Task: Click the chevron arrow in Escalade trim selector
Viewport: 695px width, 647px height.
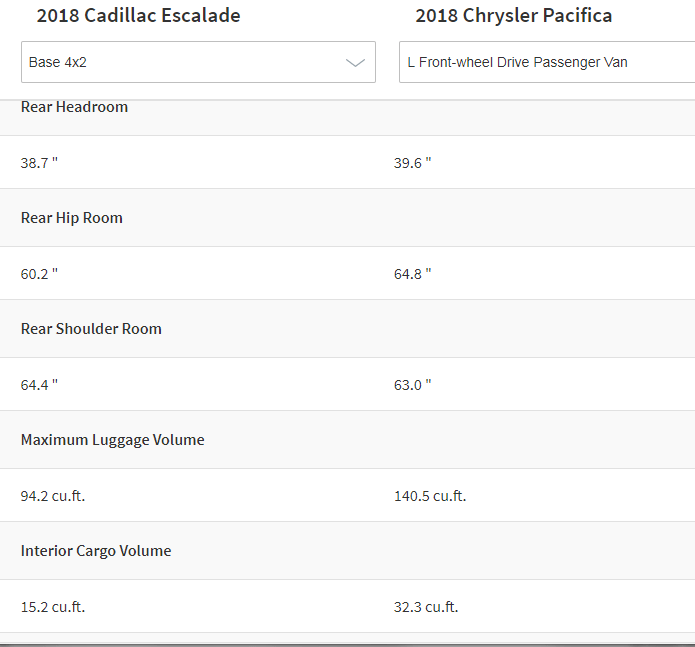Action: point(355,62)
